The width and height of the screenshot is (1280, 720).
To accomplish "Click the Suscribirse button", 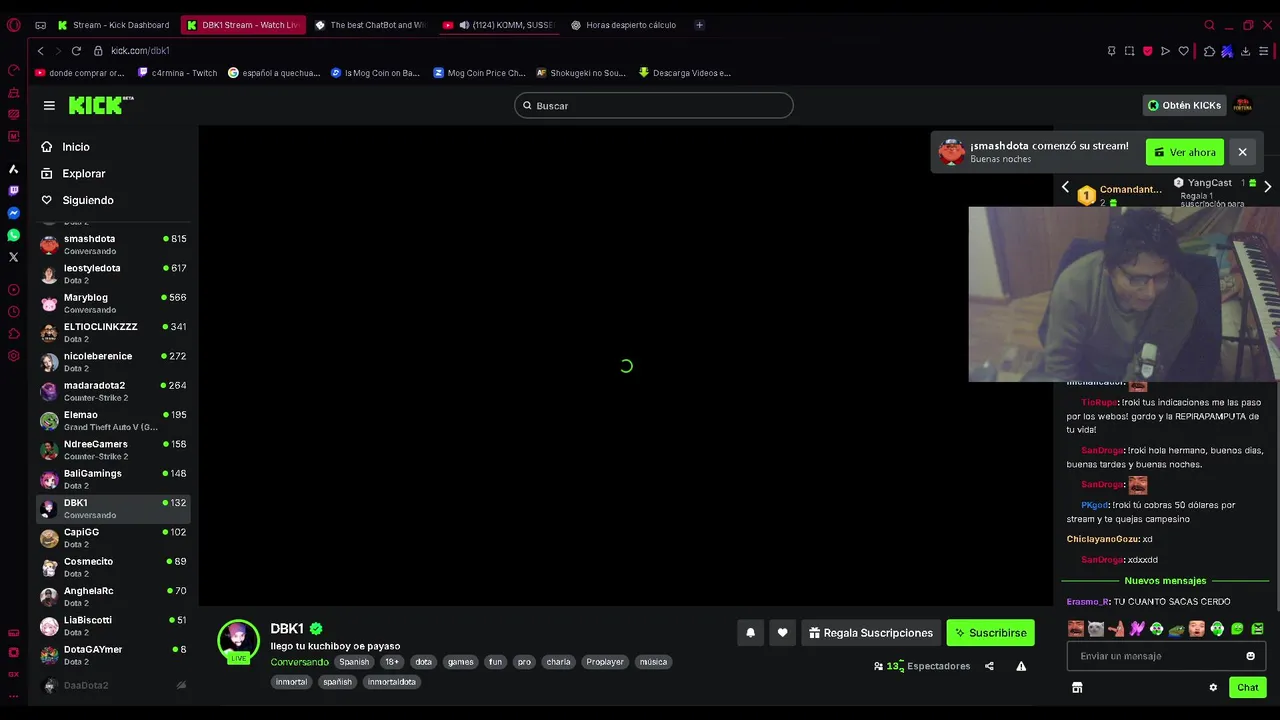I will 990,633.
